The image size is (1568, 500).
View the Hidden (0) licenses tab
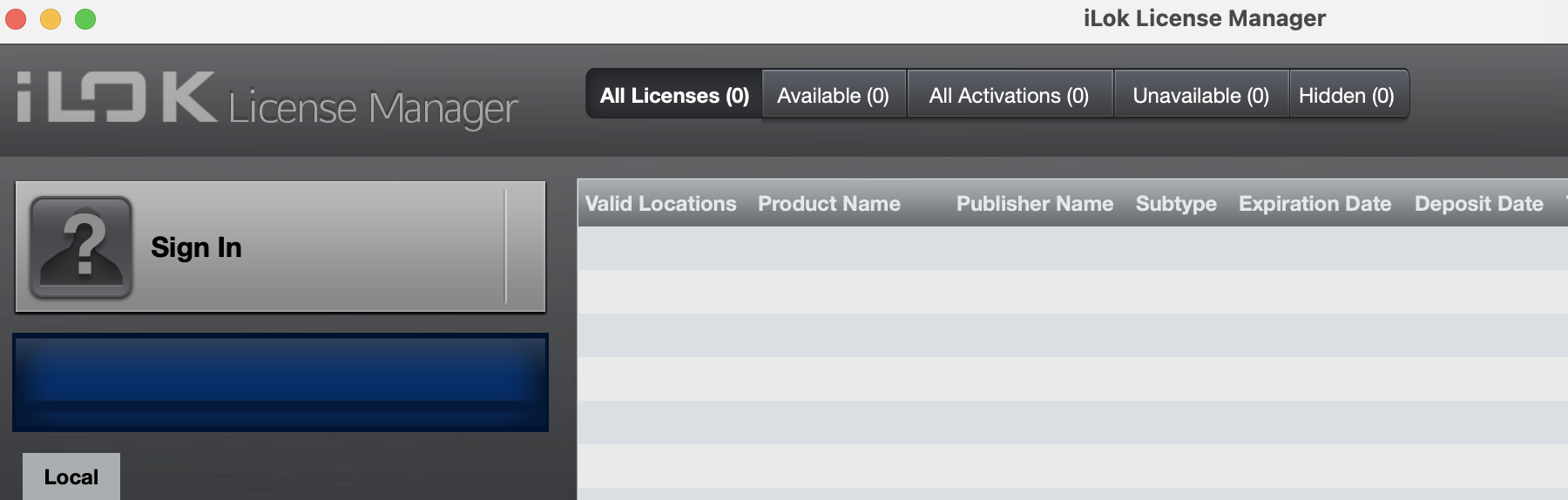click(1348, 95)
